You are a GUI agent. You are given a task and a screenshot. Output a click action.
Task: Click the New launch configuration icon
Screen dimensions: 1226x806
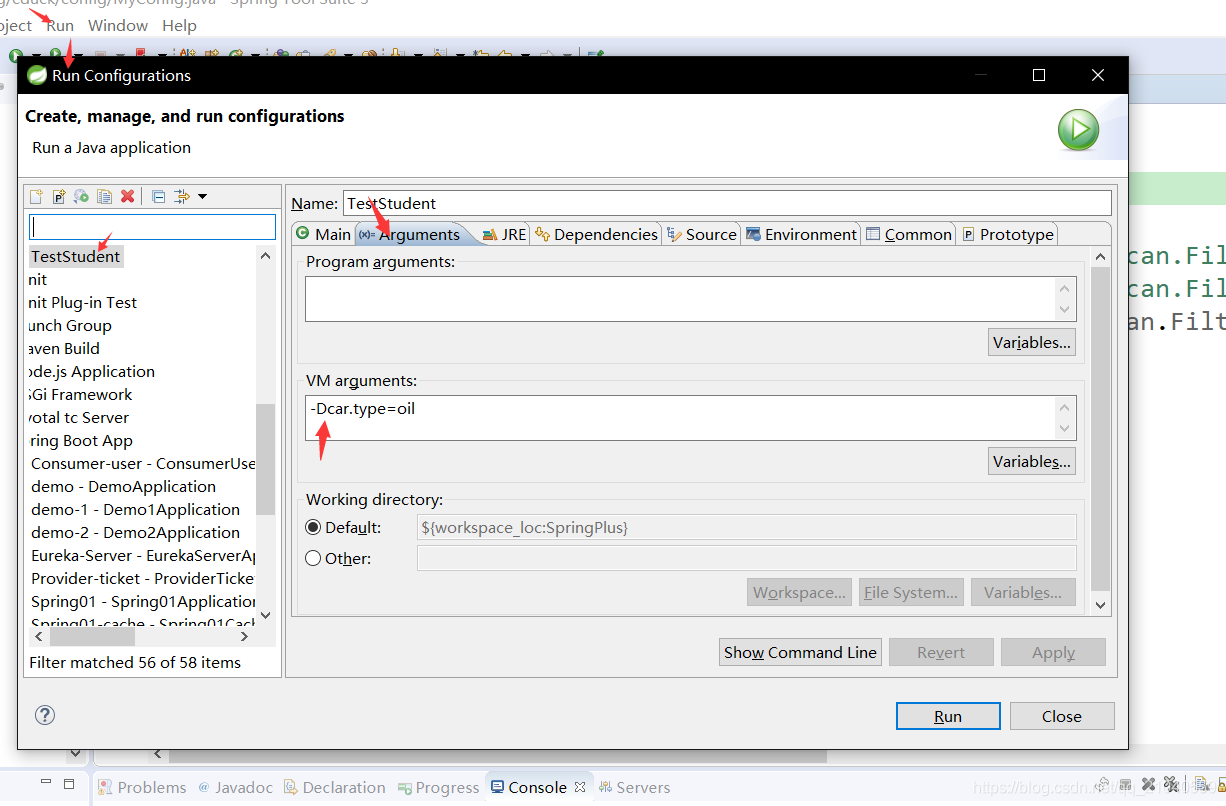pyautogui.click(x=36, y=196)
